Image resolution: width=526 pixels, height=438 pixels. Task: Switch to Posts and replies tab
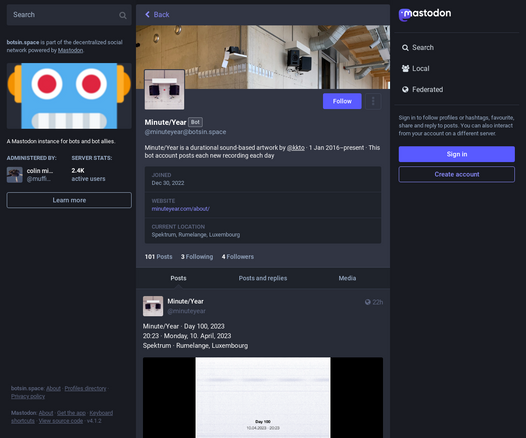(263, 278)
